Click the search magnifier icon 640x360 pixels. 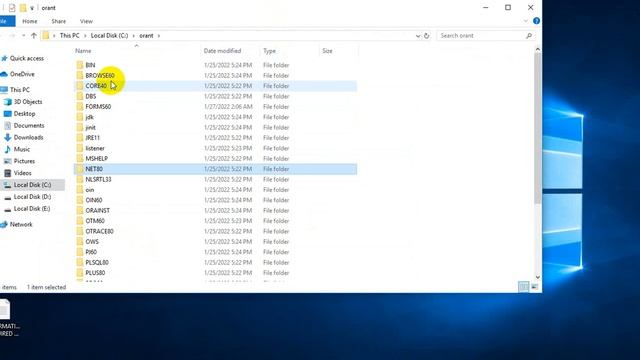click(x=529, y=36)
